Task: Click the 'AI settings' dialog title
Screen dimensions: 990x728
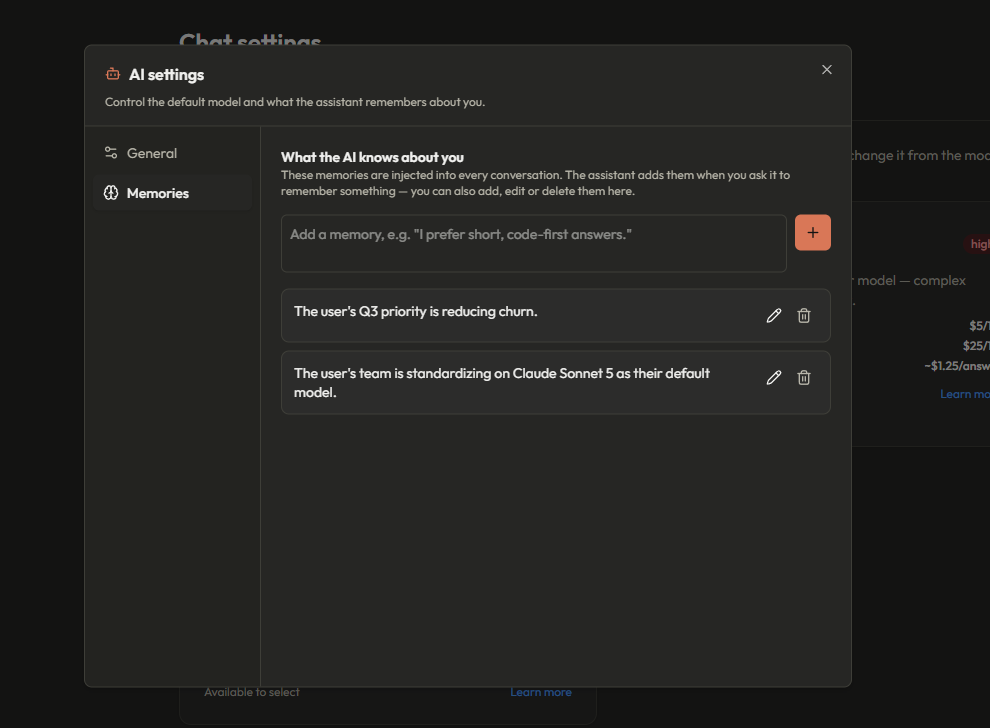Action: tap(166, 75)
